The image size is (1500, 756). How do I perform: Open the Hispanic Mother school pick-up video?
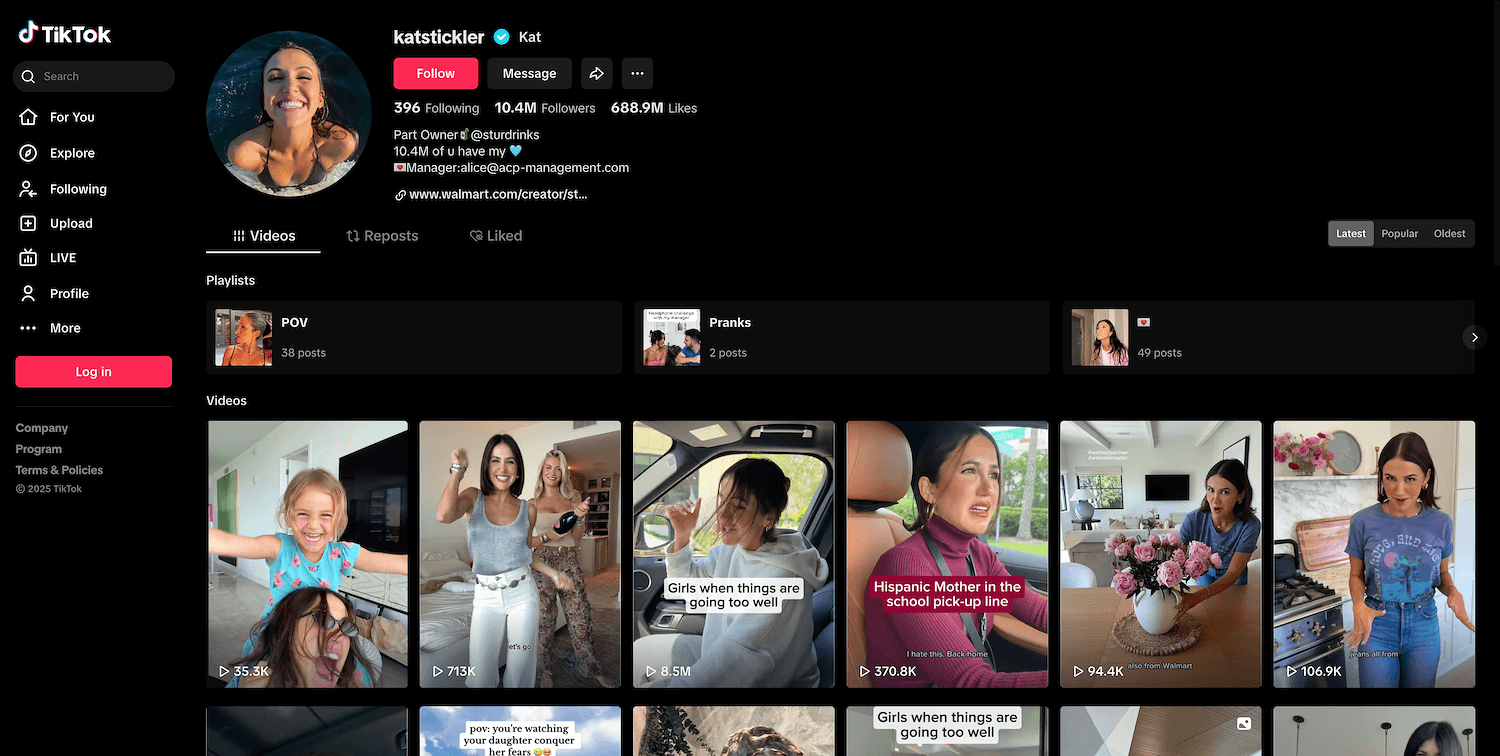(x=946, y=554)
